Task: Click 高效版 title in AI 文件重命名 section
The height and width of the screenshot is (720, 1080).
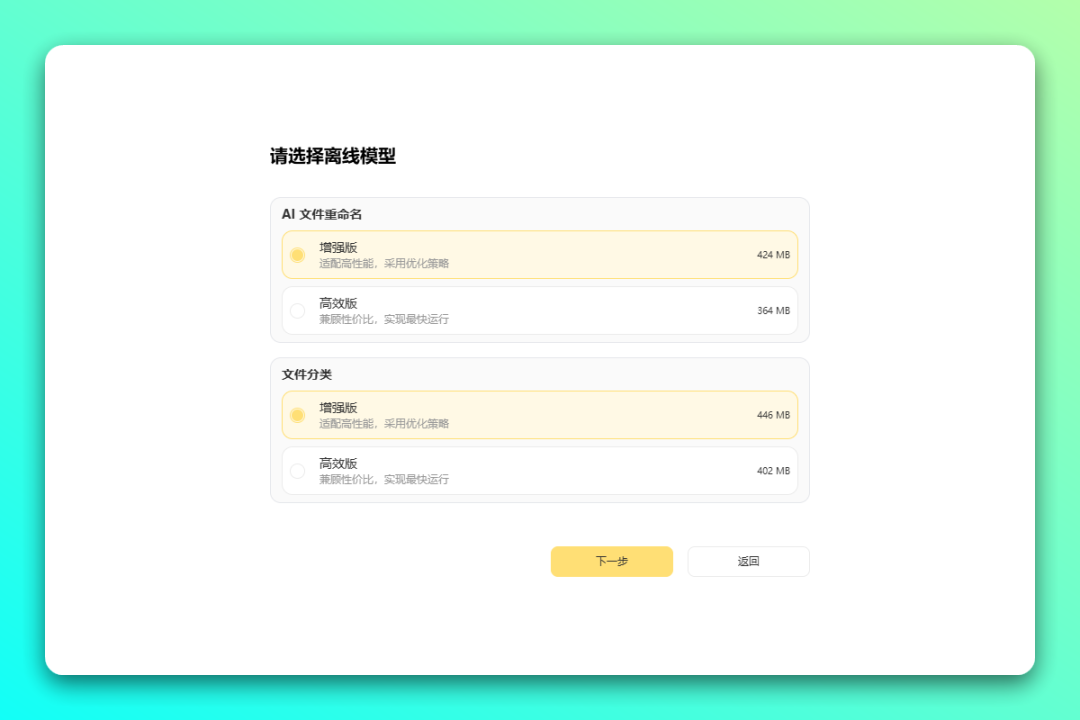Action: pos(338,303)
